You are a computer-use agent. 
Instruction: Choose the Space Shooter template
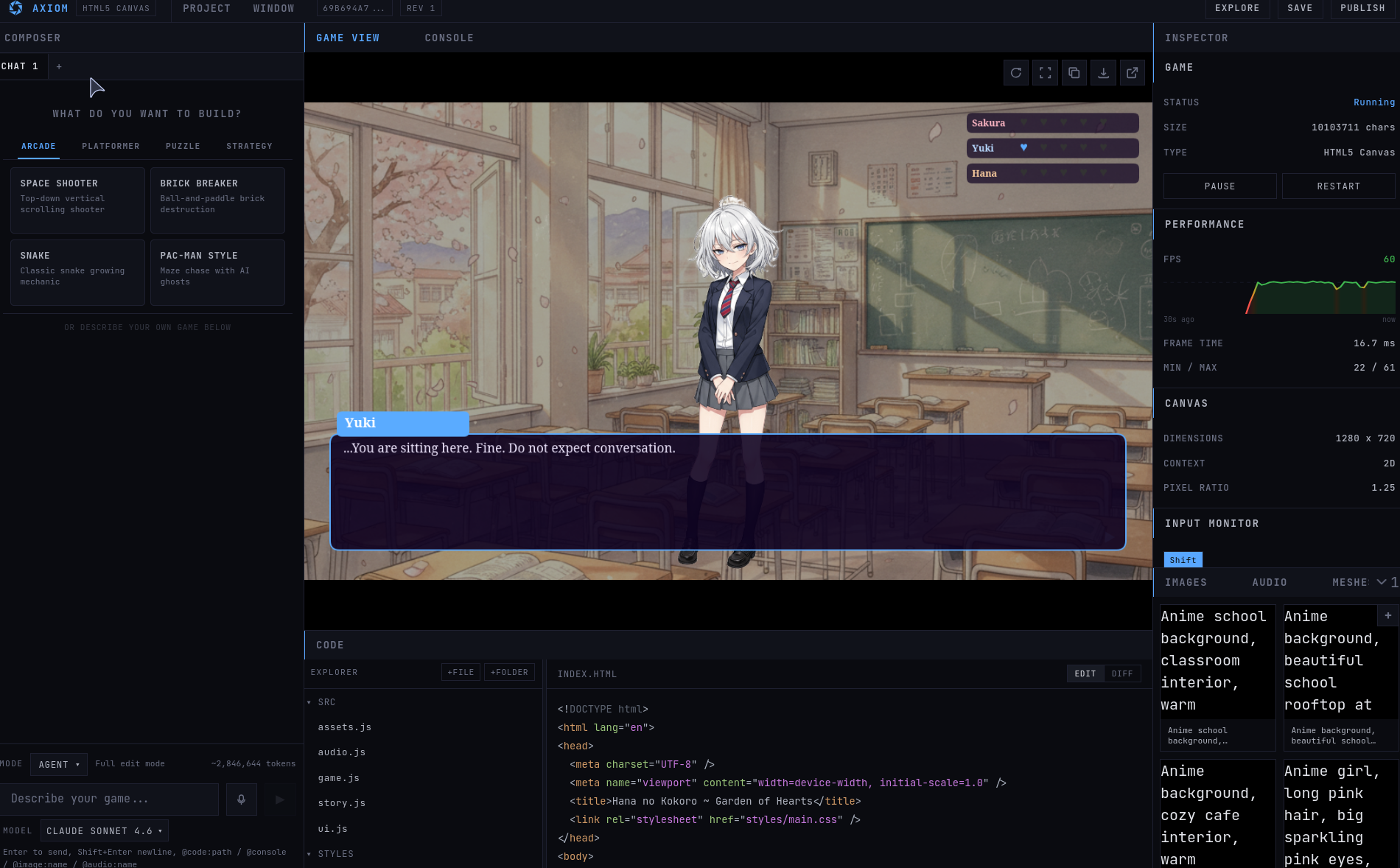[77, 200]
